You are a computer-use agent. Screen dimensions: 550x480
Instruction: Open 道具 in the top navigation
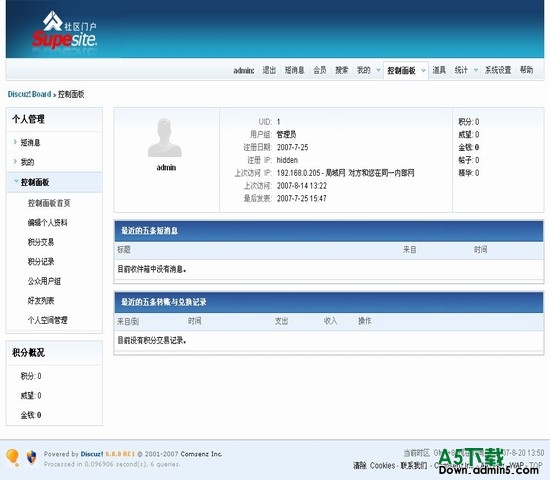[439, 70]
